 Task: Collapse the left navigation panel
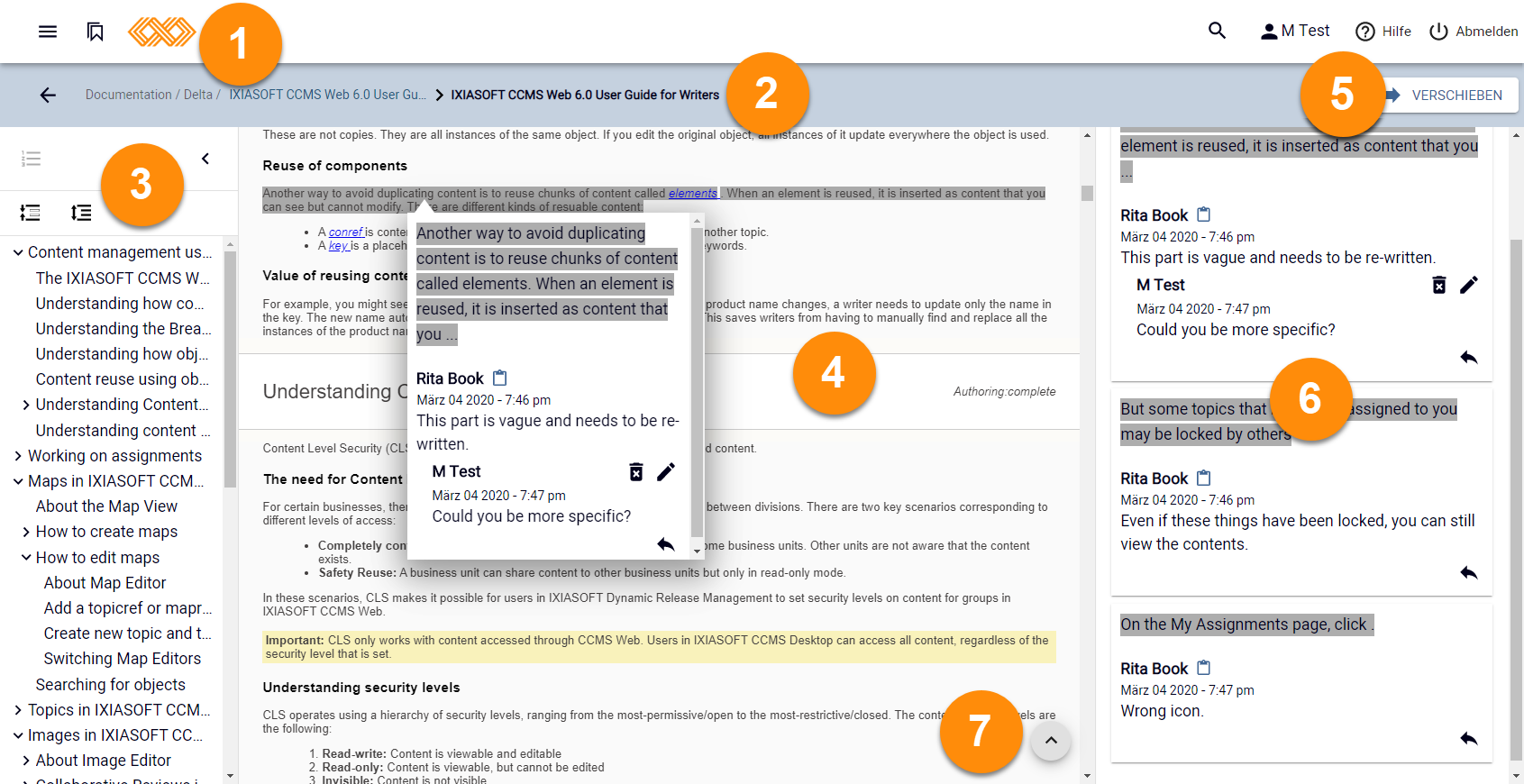(x=205, y=159)
